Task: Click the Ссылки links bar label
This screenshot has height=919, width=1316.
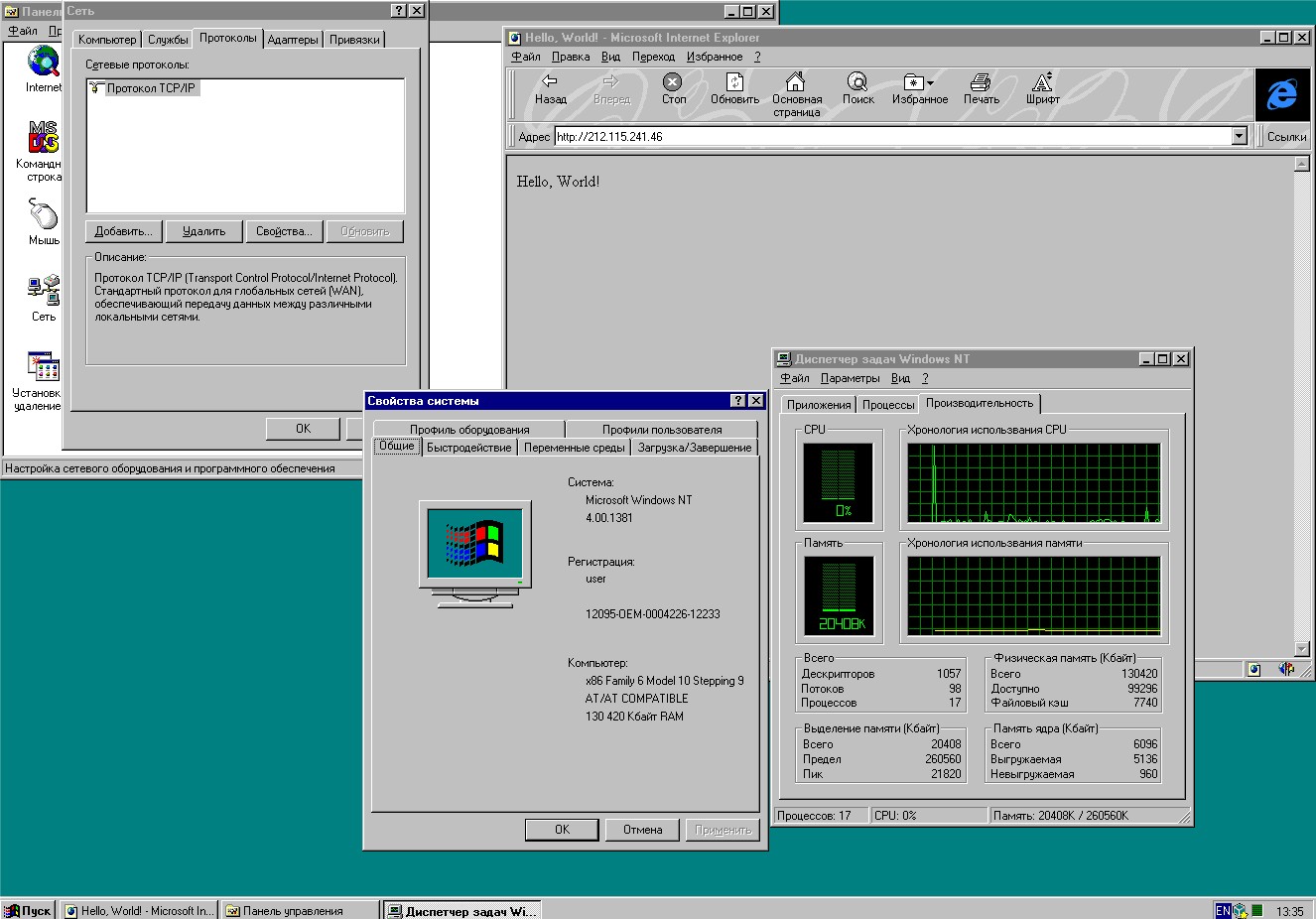Action: tap(1286, 137)
